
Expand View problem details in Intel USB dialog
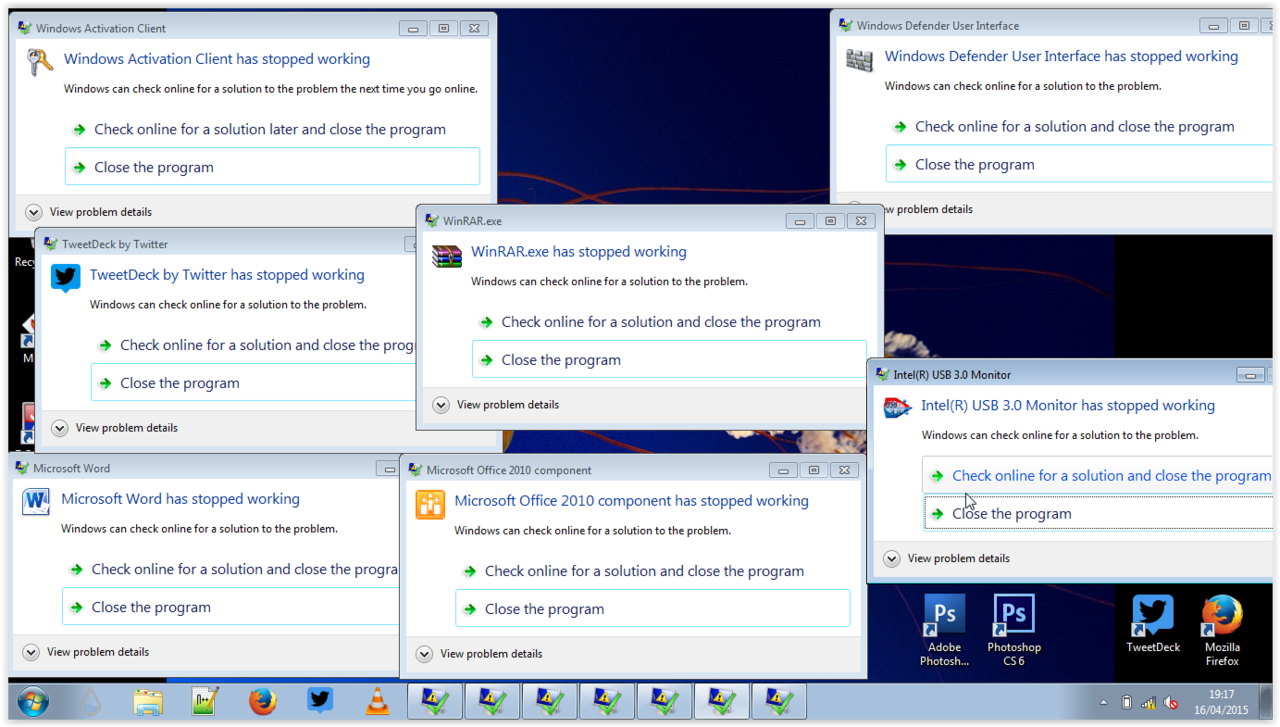[892, 559]
